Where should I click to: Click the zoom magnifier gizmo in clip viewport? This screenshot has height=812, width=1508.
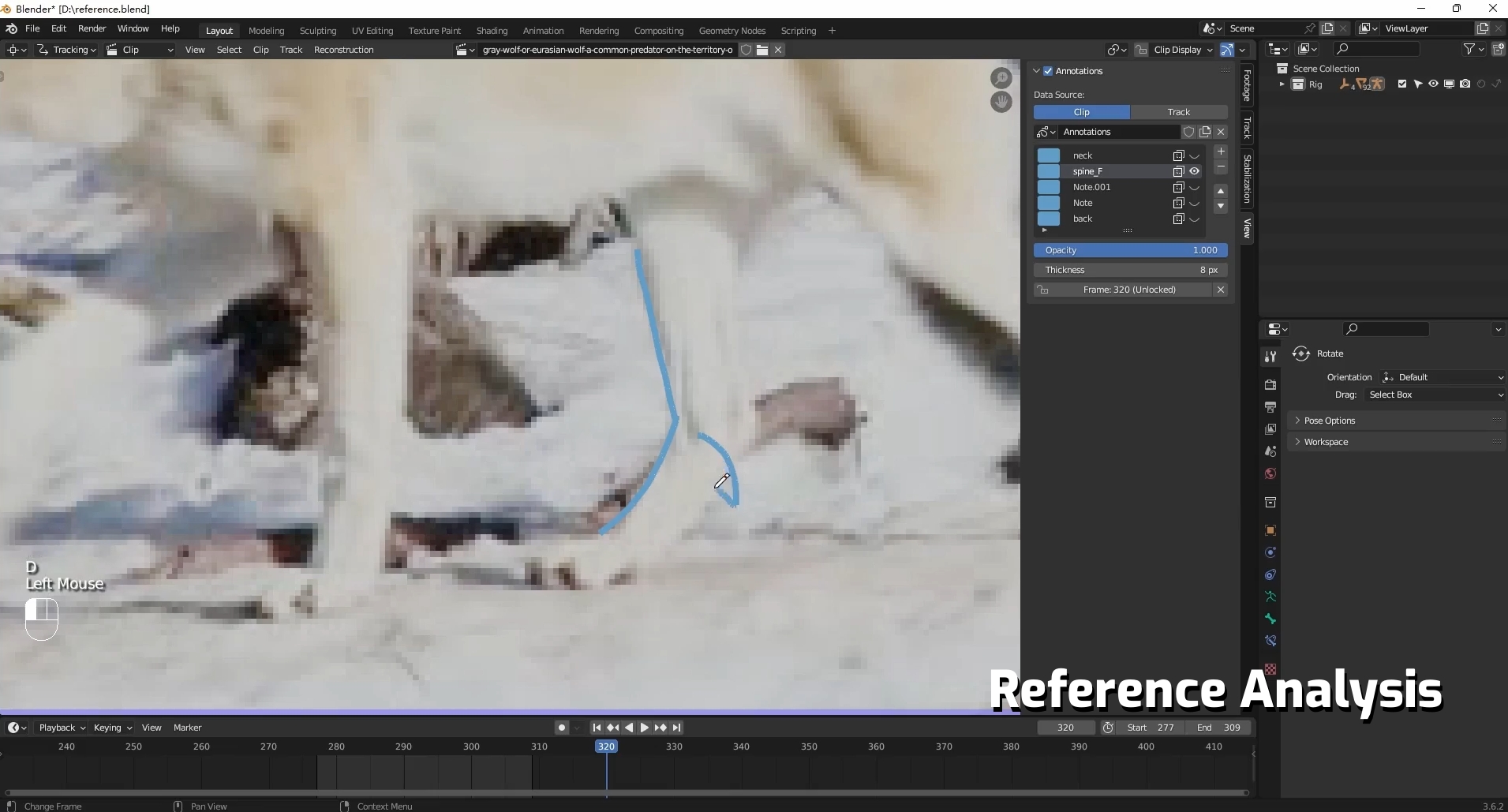pyautogui.click(x=1001, y=77)
